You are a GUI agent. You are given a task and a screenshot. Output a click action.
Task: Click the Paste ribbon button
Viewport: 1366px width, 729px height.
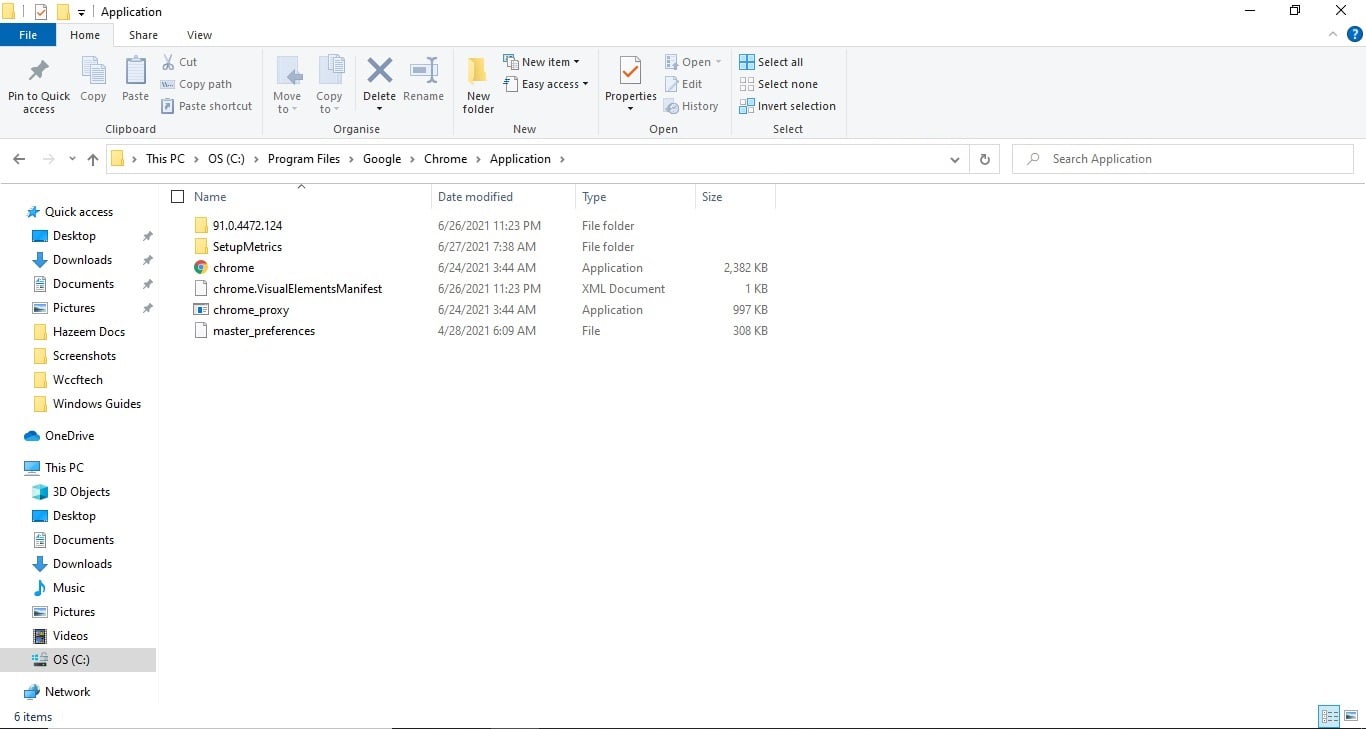tap(135, 80)
